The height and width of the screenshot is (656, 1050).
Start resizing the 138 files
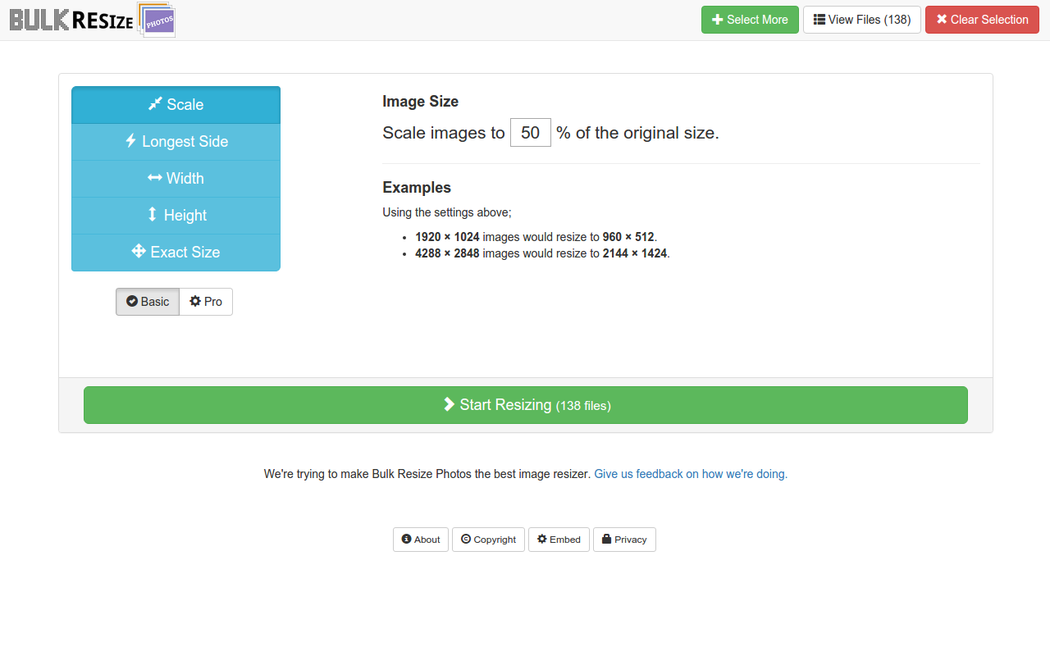tap(525, 405)
